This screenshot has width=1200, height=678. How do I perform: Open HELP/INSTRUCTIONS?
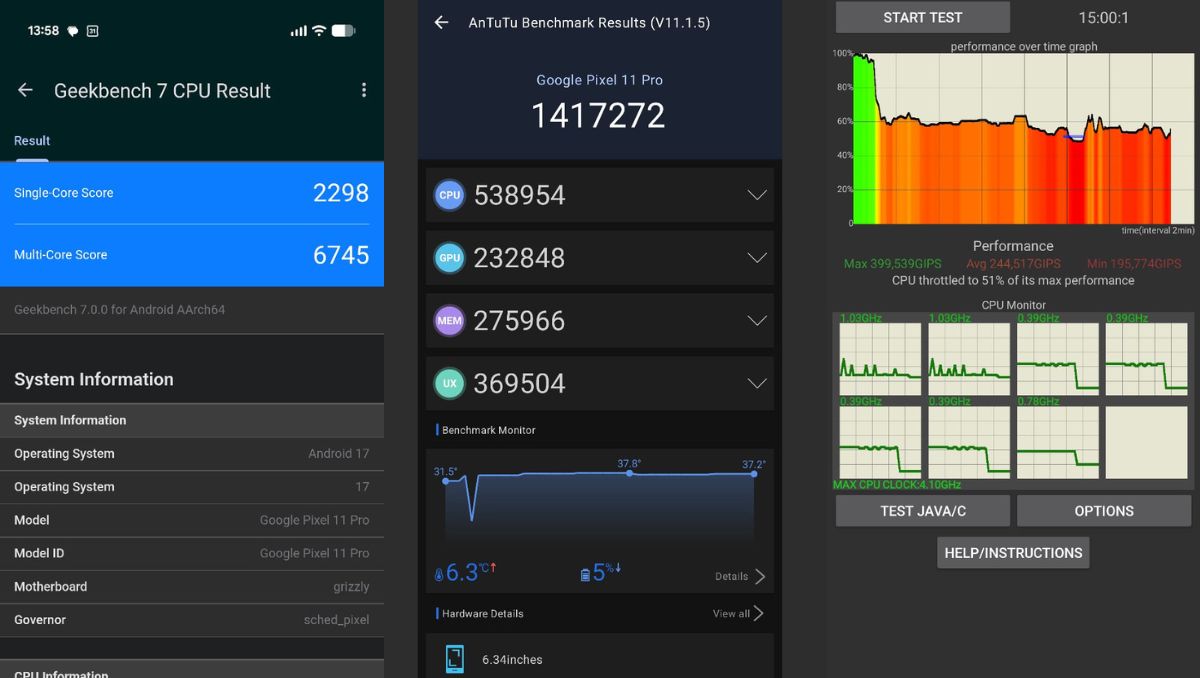coord(1013,553)
